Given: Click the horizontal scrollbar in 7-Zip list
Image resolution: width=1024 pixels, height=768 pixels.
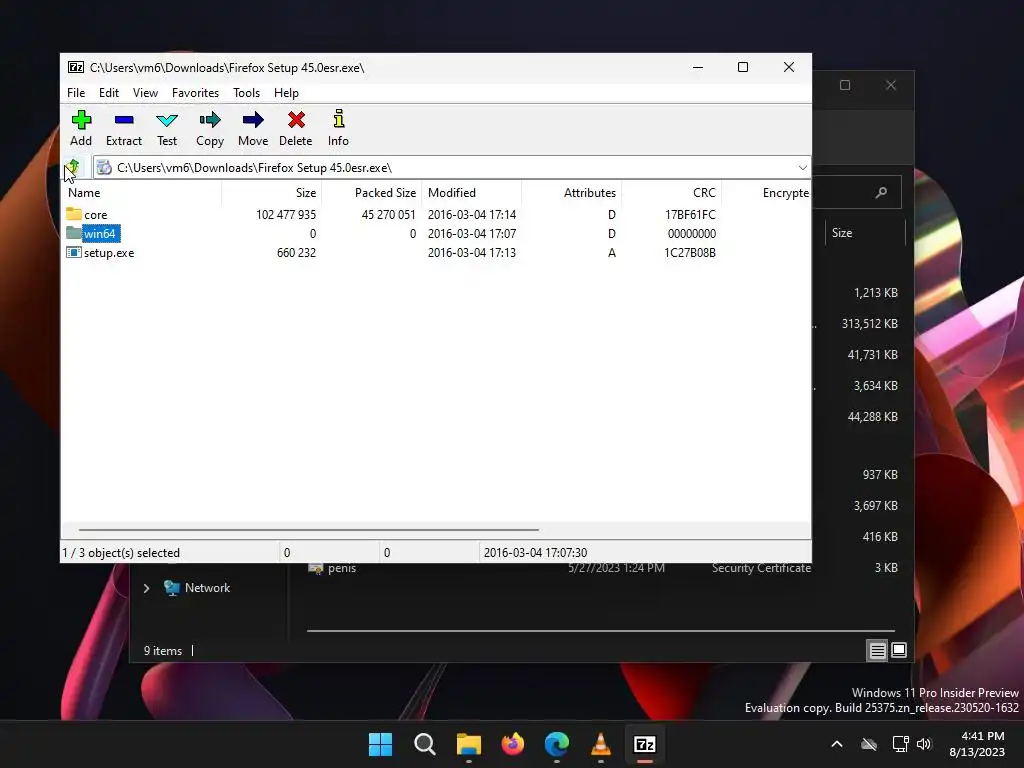Looking at the screenshot, I should (x=308, y=530).
